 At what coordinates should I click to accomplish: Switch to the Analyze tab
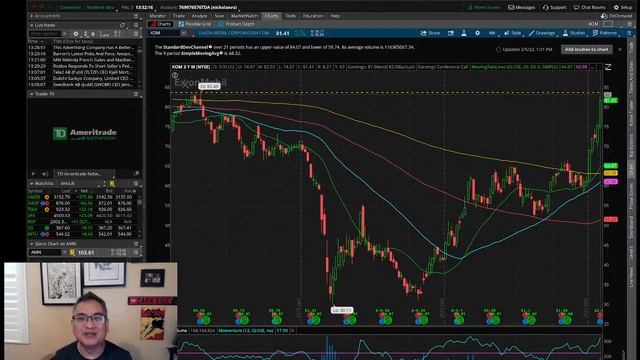click(x=199, y=16)
